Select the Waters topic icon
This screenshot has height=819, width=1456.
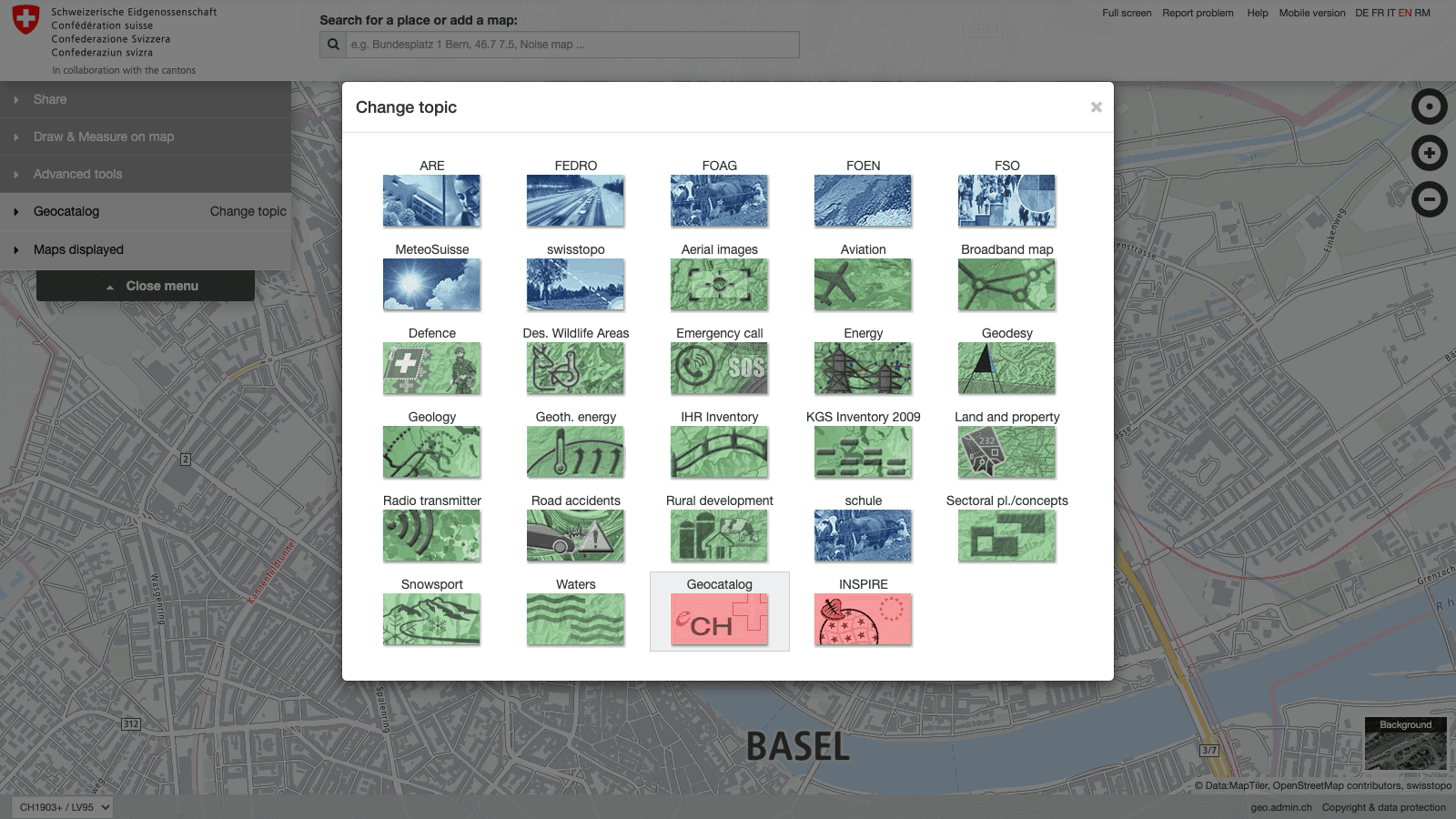(x=575, y=619)
